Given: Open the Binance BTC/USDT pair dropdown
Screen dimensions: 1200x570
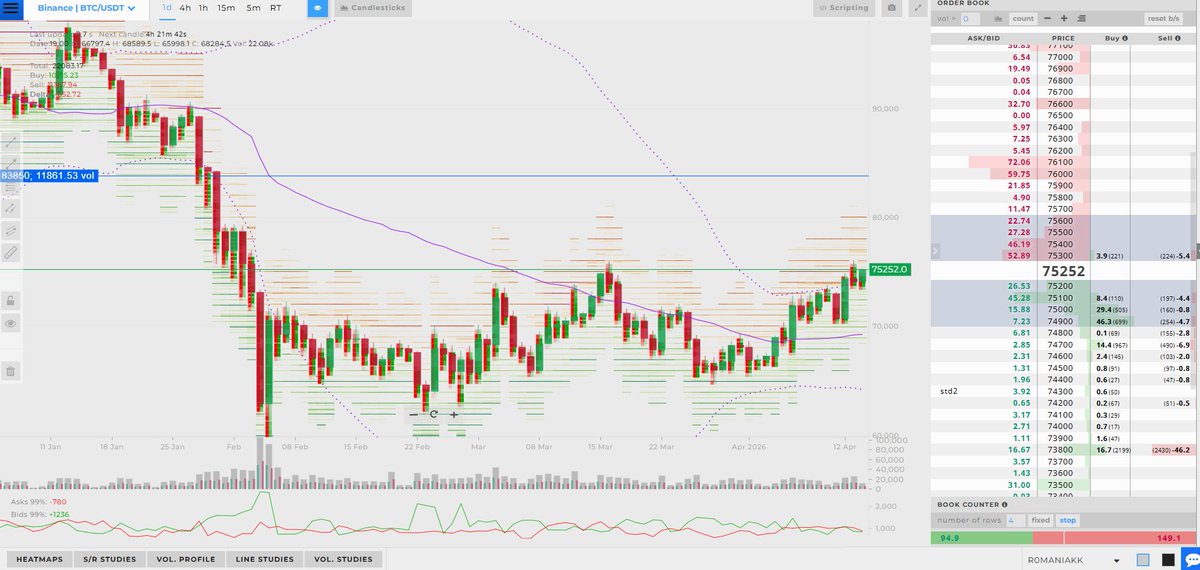Looking at the screenshot, I should coord(86,8).
